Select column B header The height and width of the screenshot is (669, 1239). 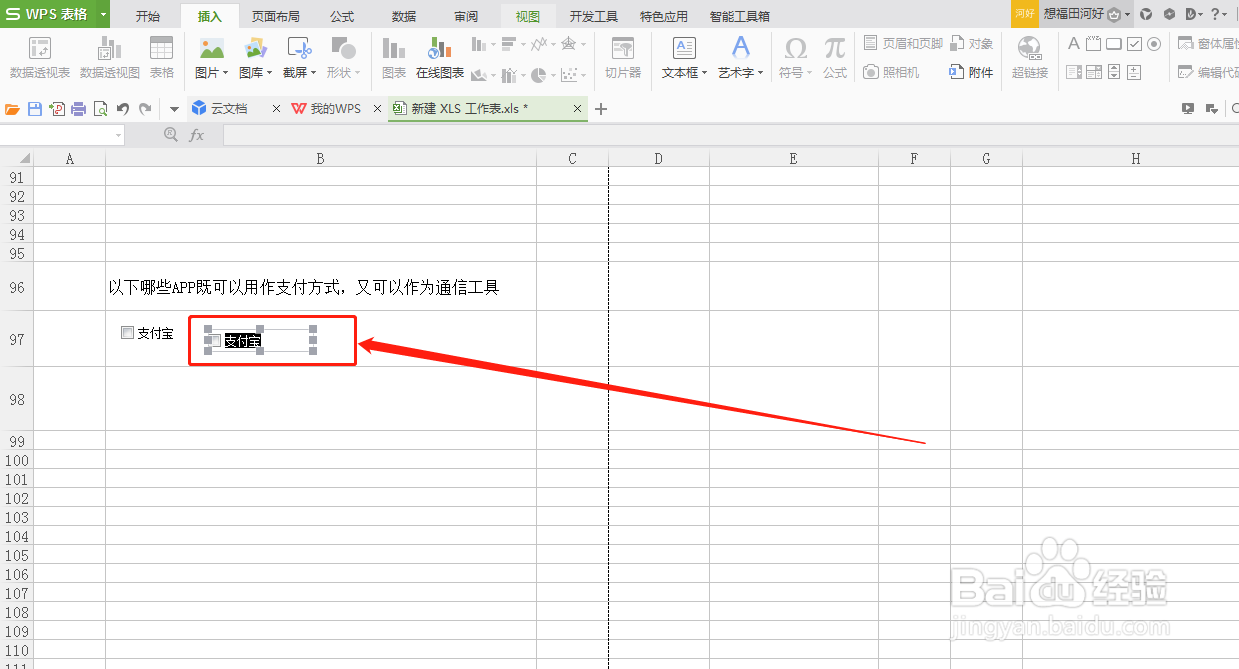click(x=320, y=158)
